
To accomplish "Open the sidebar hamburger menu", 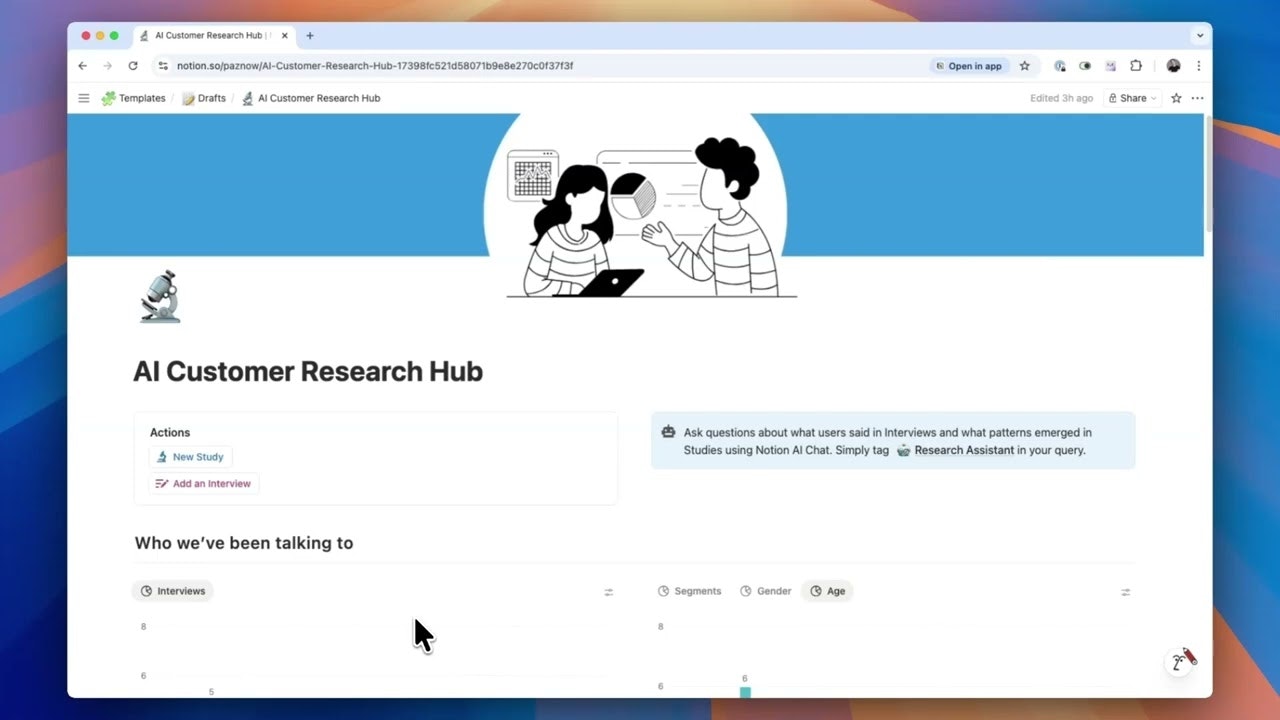I will click(84, 98).
